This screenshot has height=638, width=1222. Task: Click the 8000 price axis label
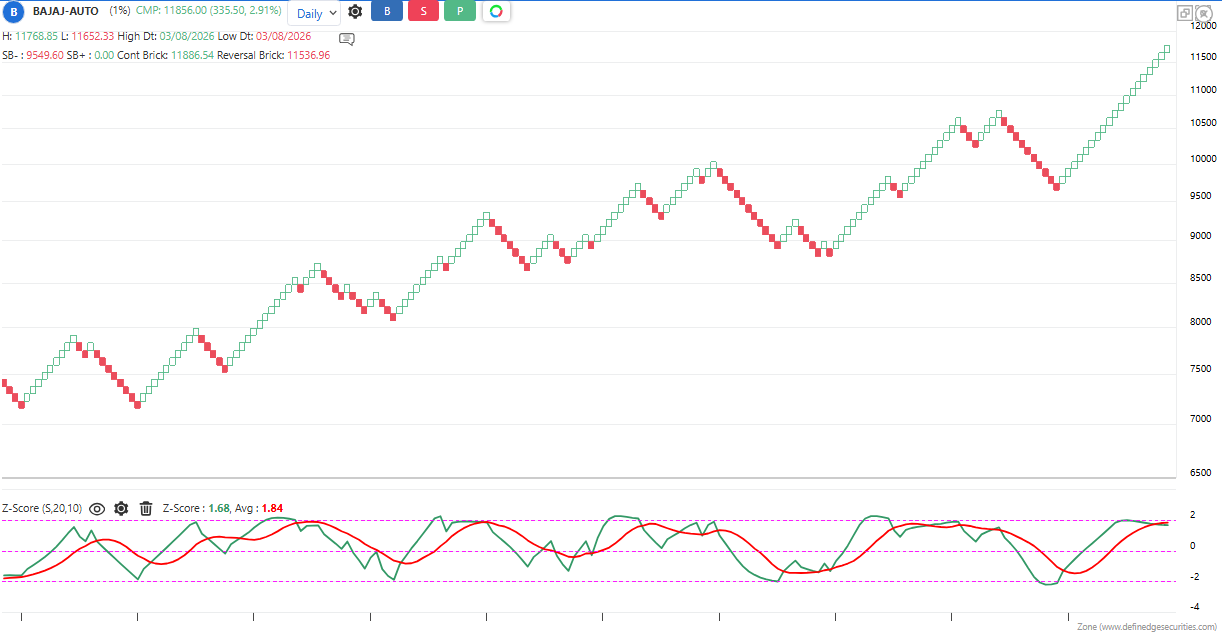1202,322
